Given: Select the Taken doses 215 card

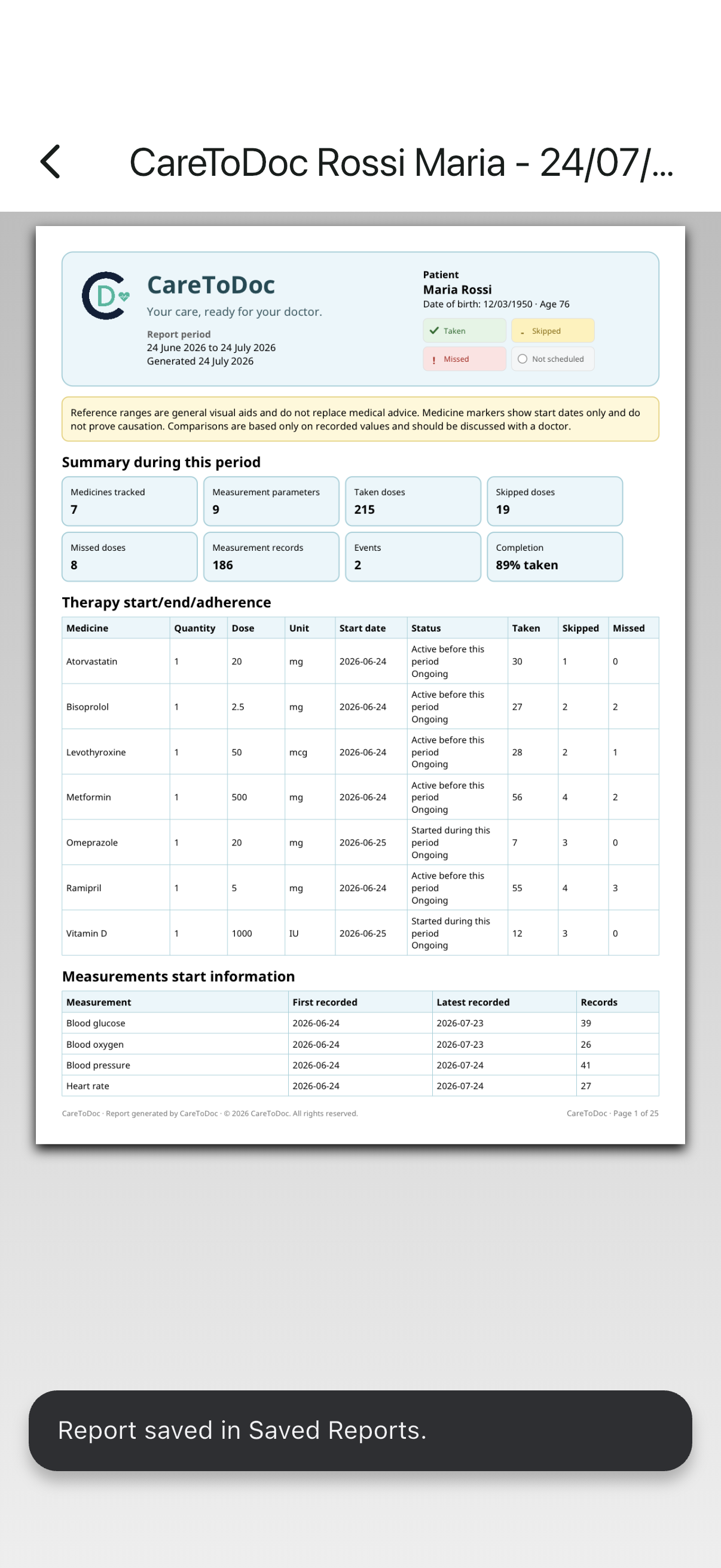Looking at the screenshot, I should coord(413,501).
